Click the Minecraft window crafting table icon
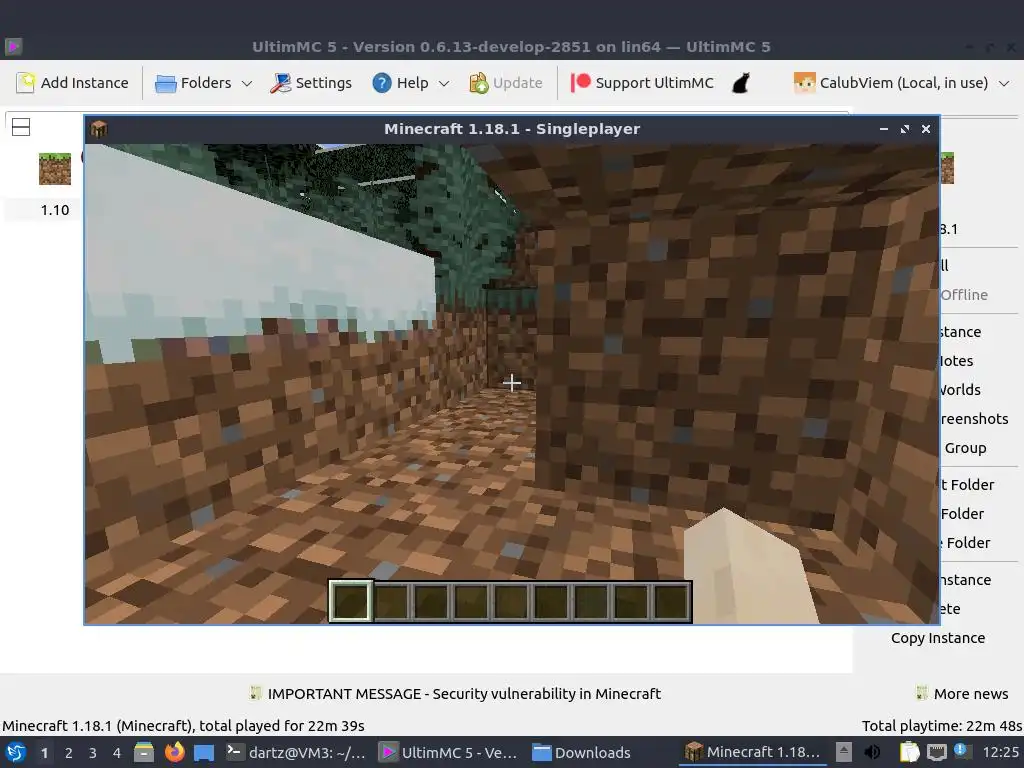The height and width of the screenshot is (768, 1024). click(99, 129)
